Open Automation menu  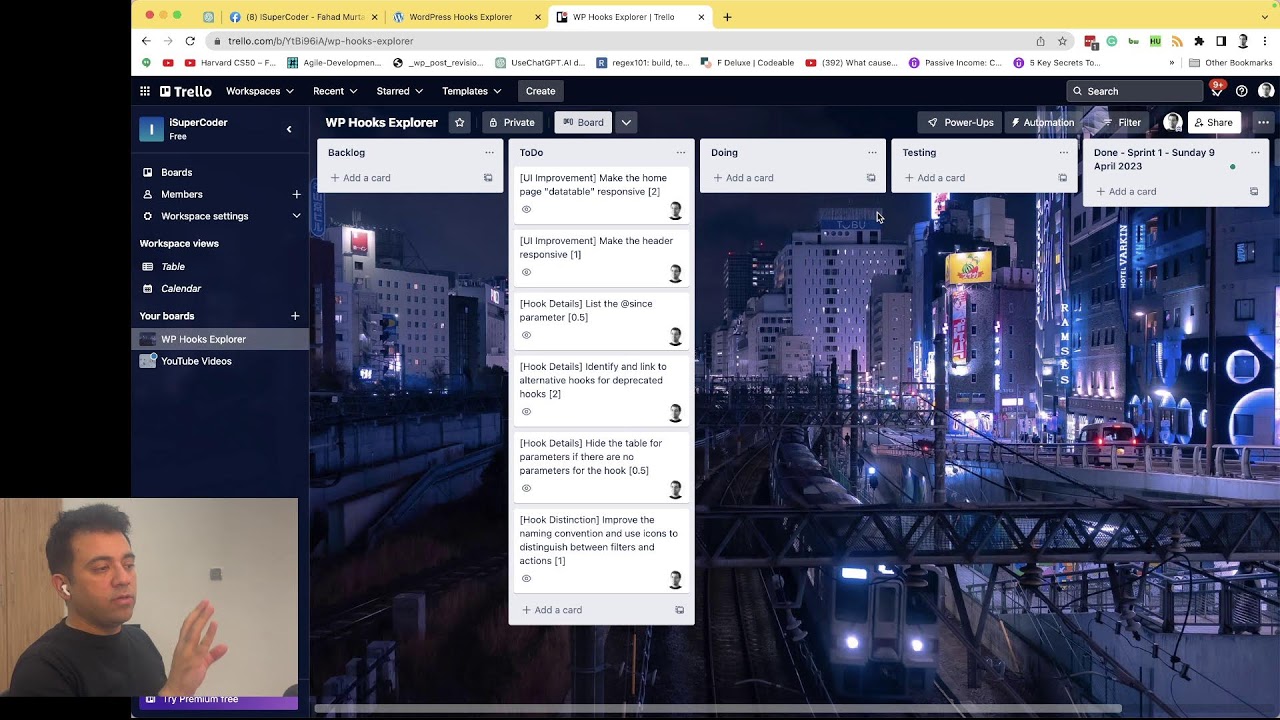tap(1042, 122)
